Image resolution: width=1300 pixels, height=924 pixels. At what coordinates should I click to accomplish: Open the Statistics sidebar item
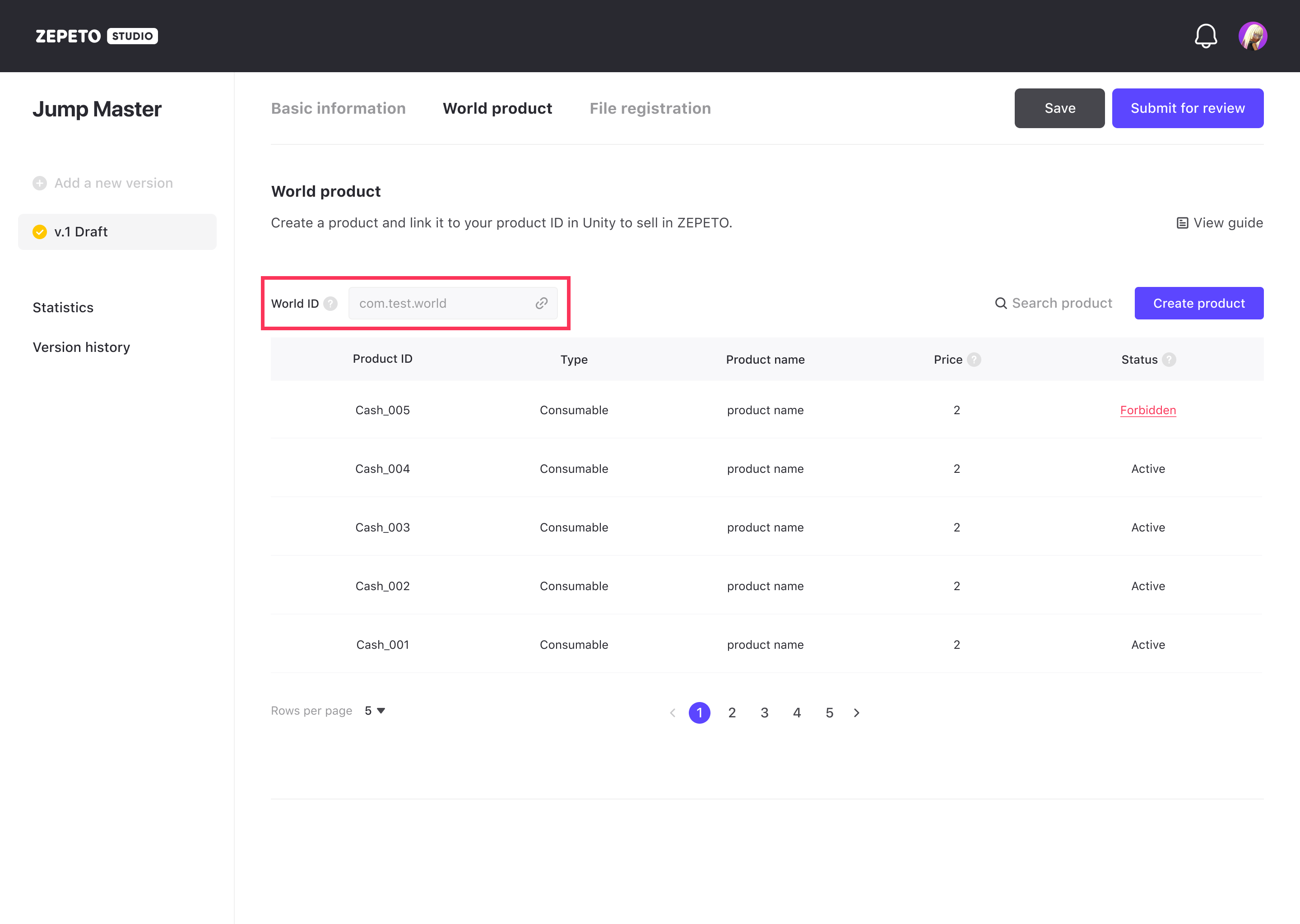pos(63,308)
